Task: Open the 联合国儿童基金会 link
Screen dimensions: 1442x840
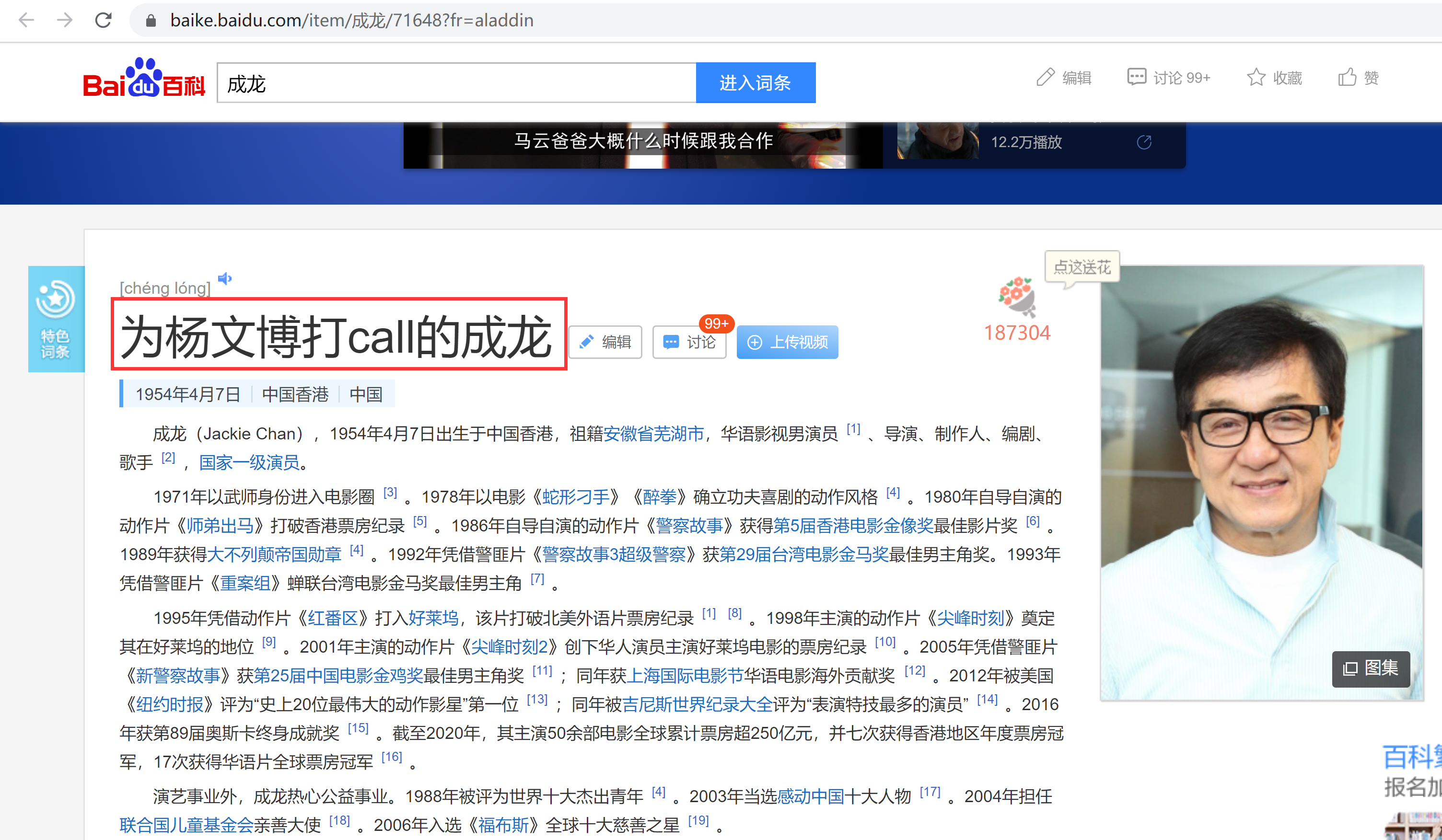Action: coord(186,825)
